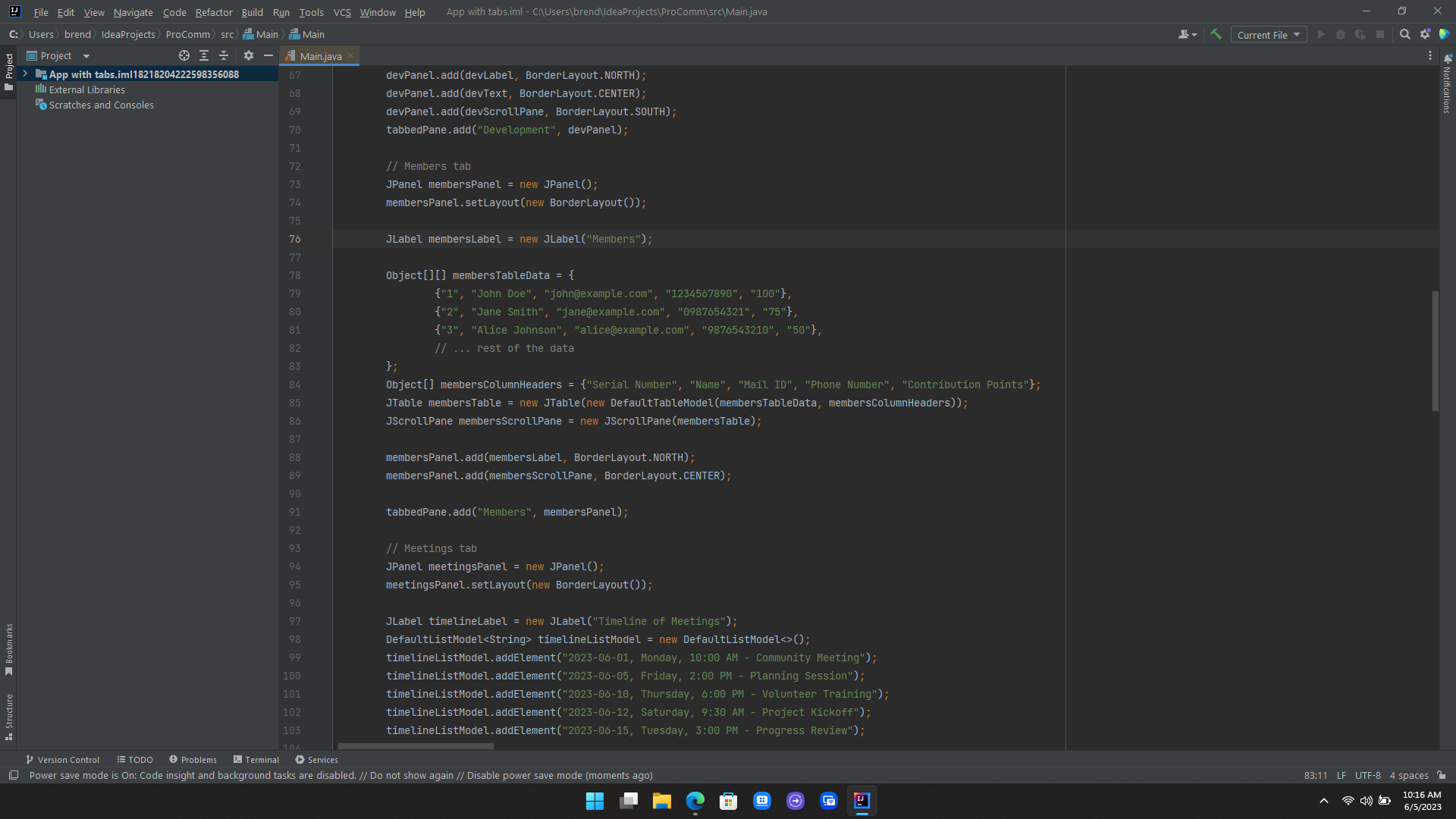Screen dimensions: 1456x819
Task: Toggle the Structure tool window
Action: (8, 716)
